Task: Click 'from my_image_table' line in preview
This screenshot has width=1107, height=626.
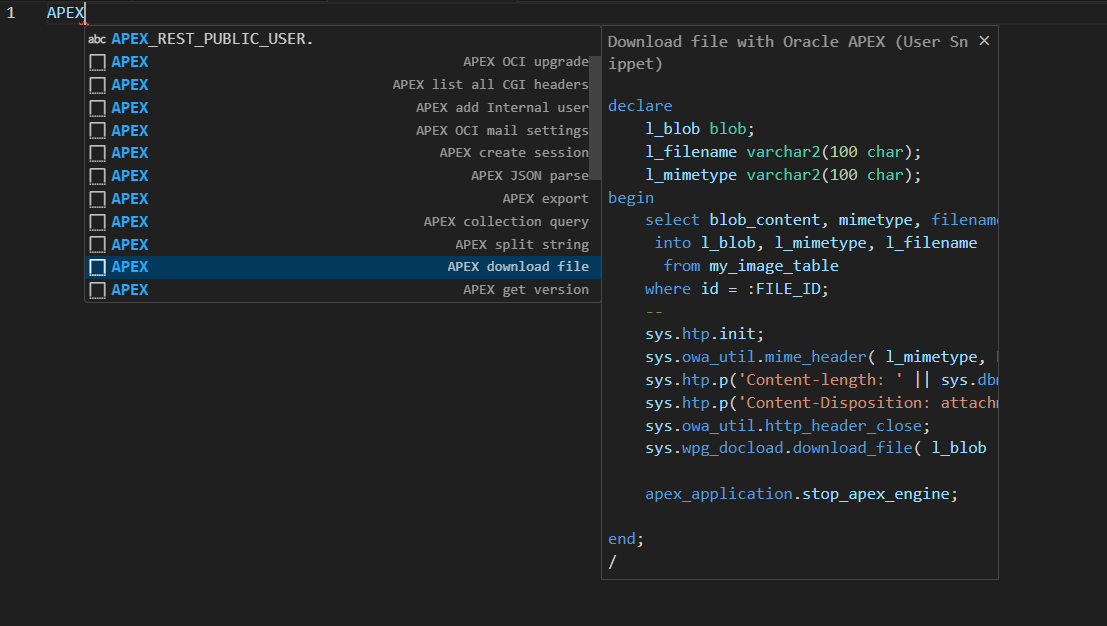Action: (751, 266)
